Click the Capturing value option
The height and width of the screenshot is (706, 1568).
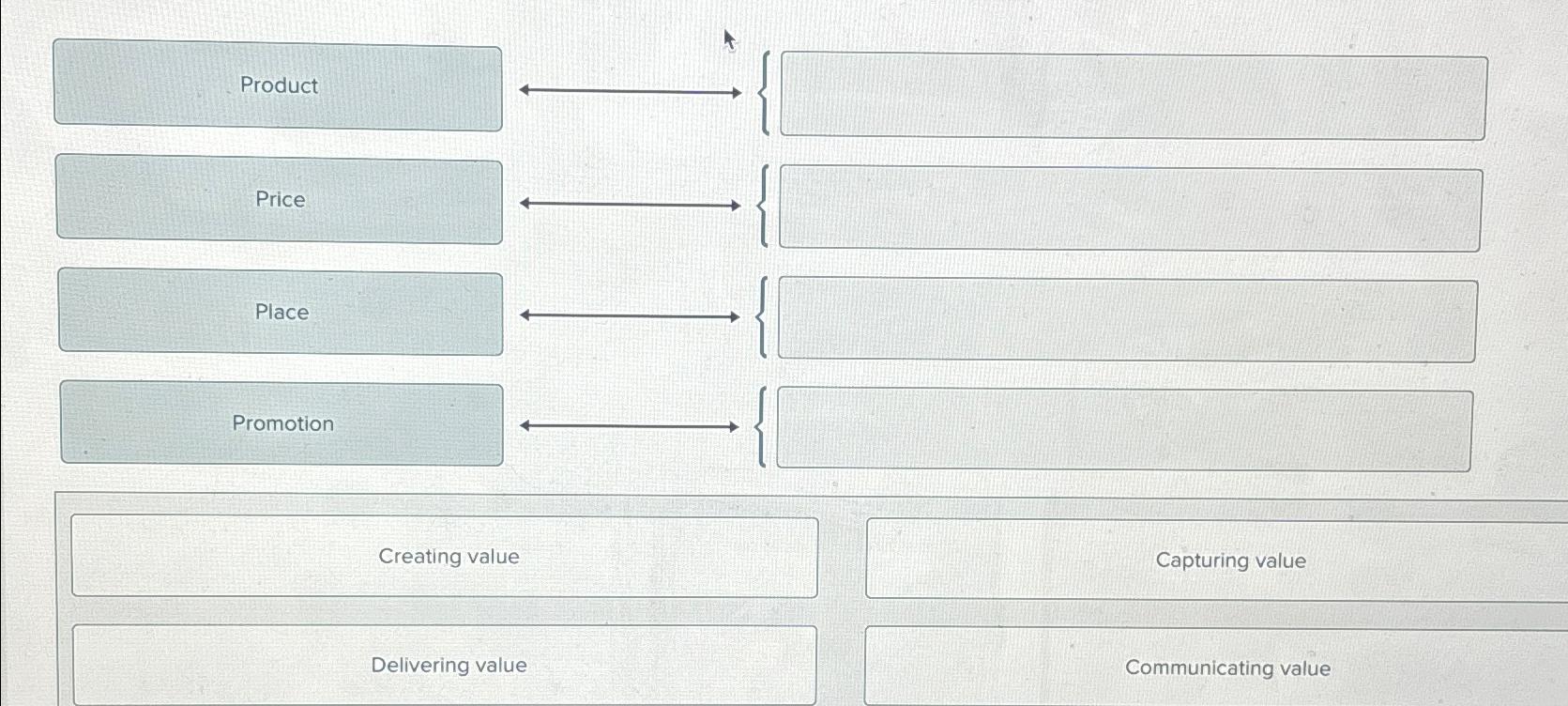point(1230,560)
